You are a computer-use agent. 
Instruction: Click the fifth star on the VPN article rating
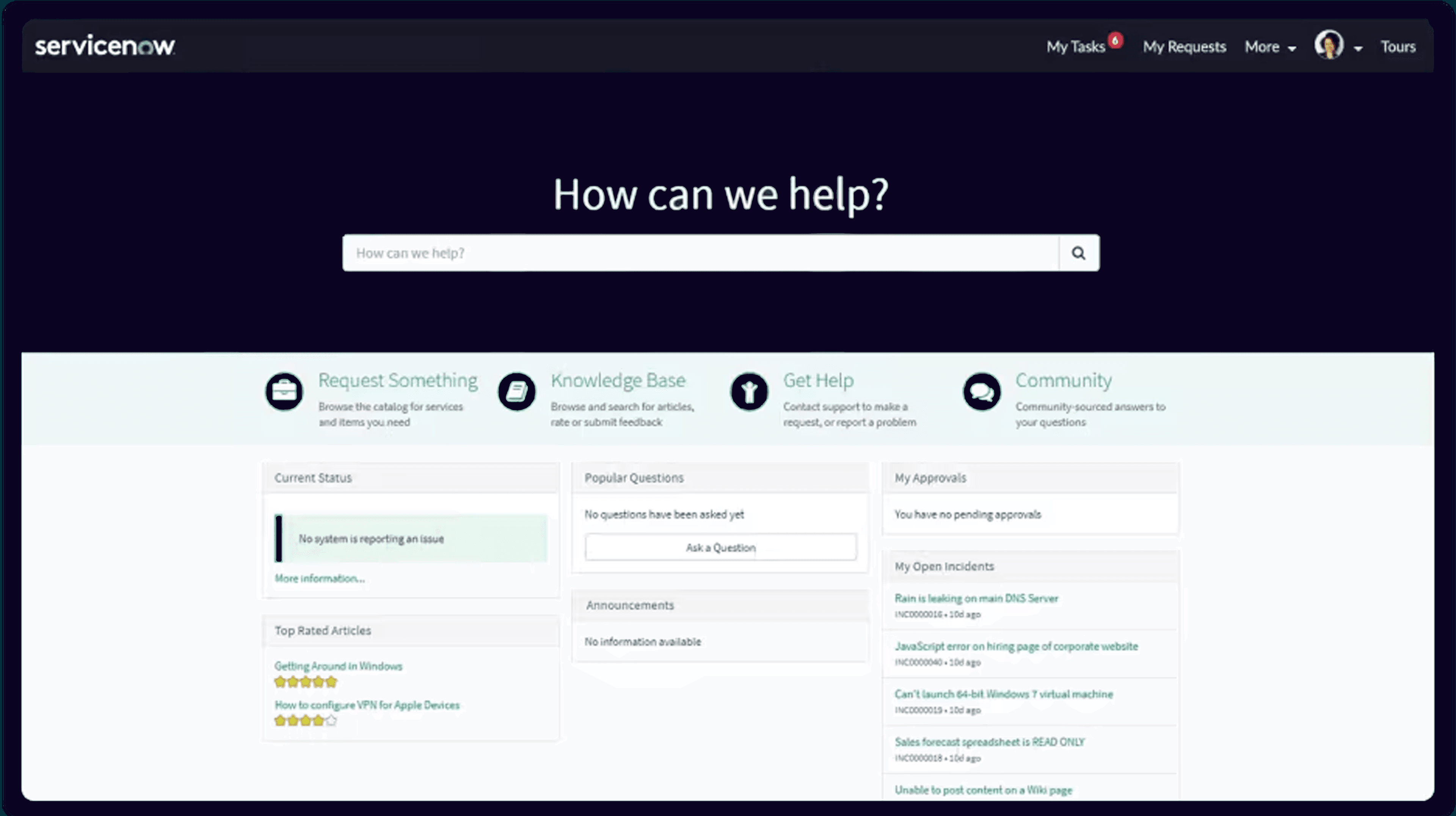click(x=331, y=720)
